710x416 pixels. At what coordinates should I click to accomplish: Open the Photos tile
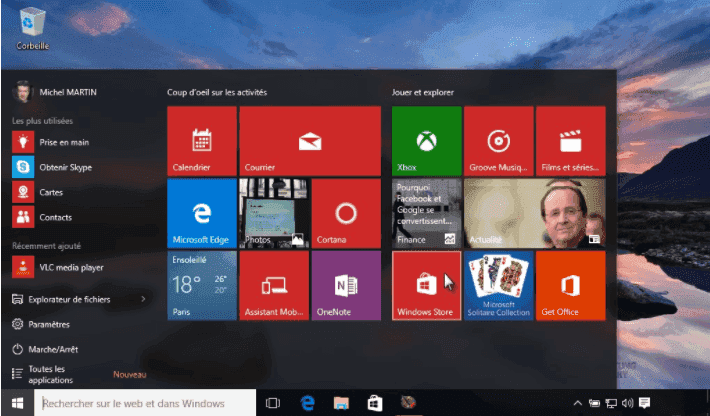click(x=274, y=213)
